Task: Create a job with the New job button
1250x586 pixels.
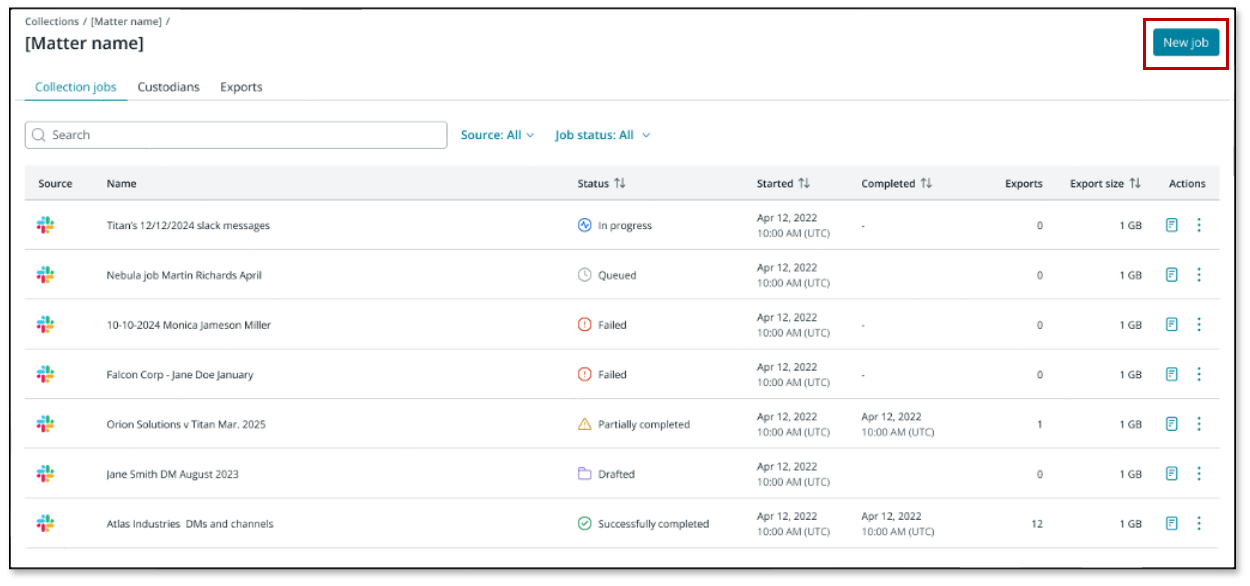Action: tap(1185, 43)
